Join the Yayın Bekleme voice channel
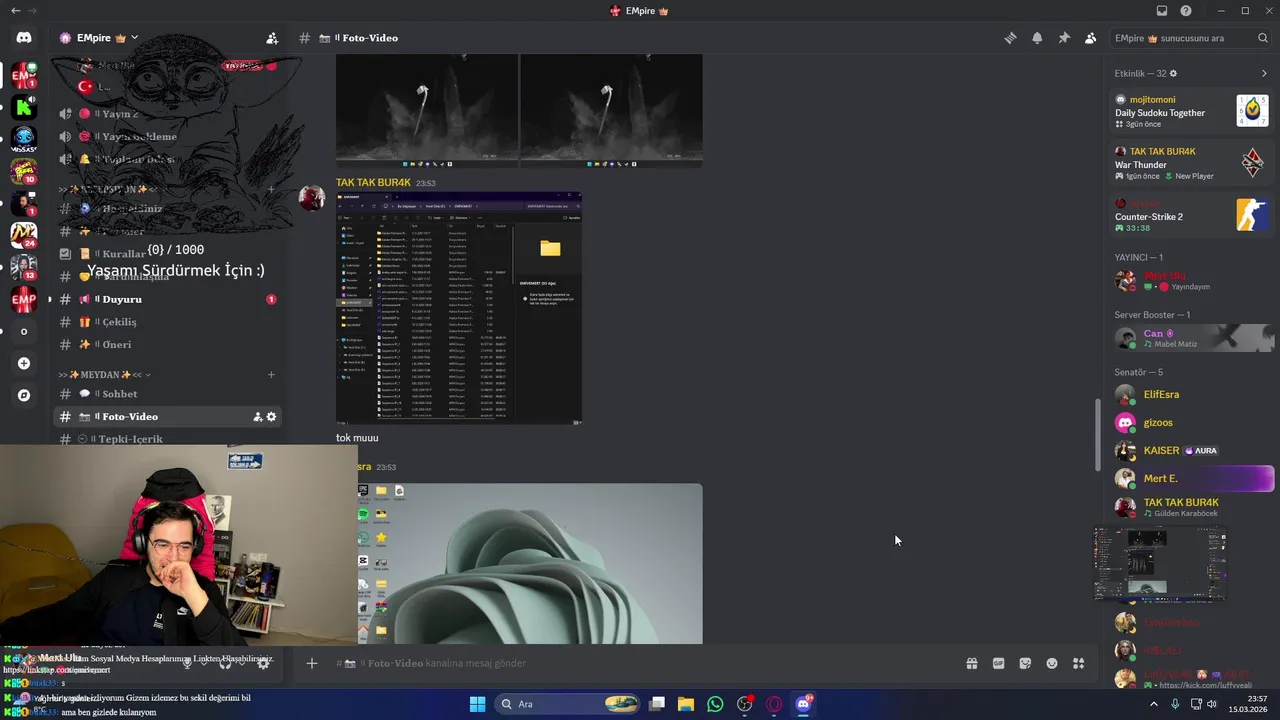The image size is (1280, 720). click(x=167, y=136)
